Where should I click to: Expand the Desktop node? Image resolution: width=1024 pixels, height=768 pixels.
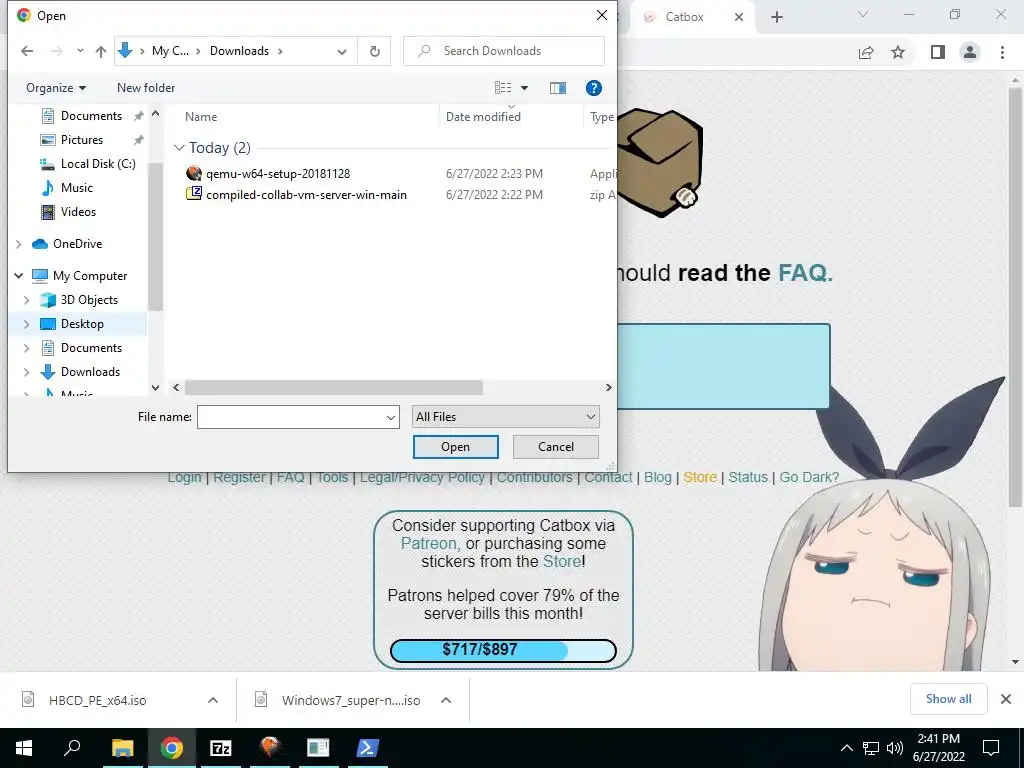pyautogui.click(x=27, y=324)
